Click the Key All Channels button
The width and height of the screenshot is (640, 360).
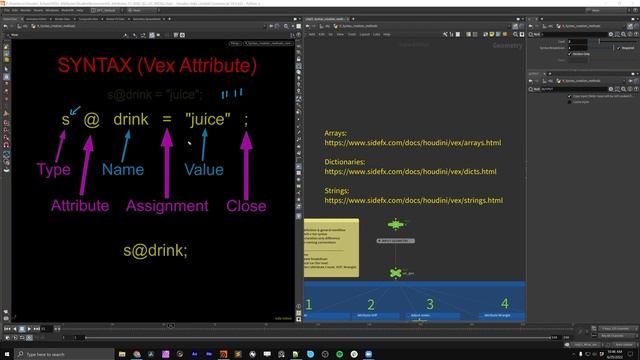[618, 336]
